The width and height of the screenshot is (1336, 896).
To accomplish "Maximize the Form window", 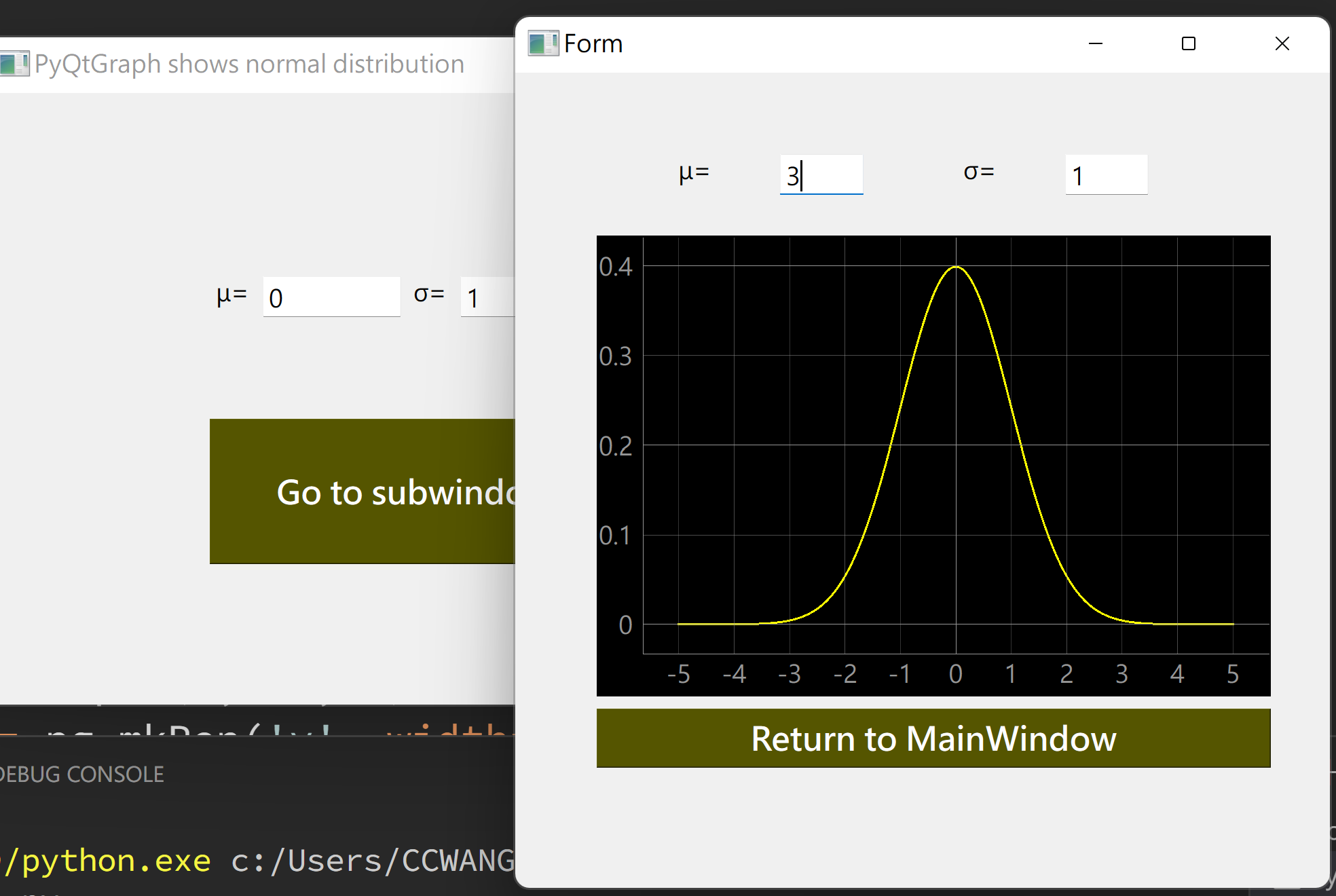I will (1188, 44).
